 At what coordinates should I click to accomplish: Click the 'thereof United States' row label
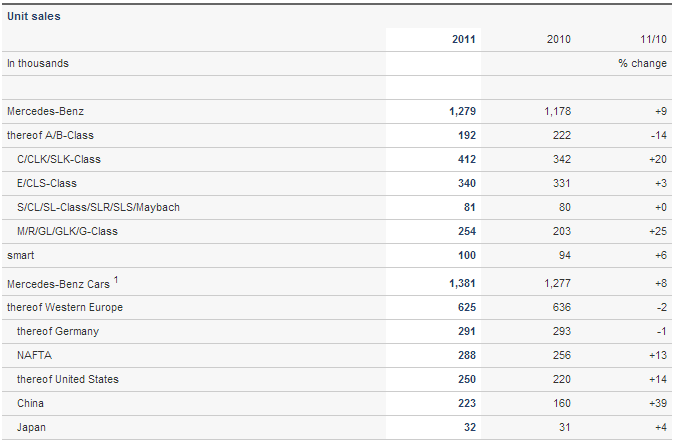tap(68, 379)
